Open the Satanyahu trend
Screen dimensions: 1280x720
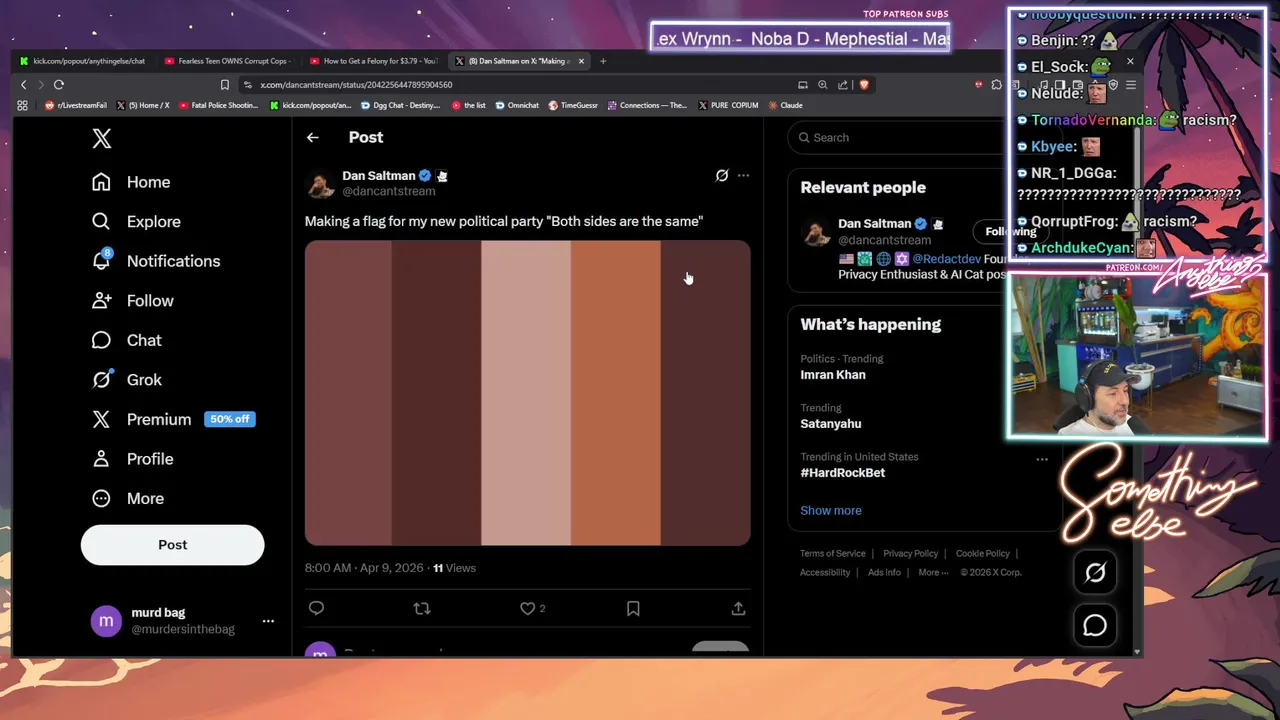coord(830,424)
